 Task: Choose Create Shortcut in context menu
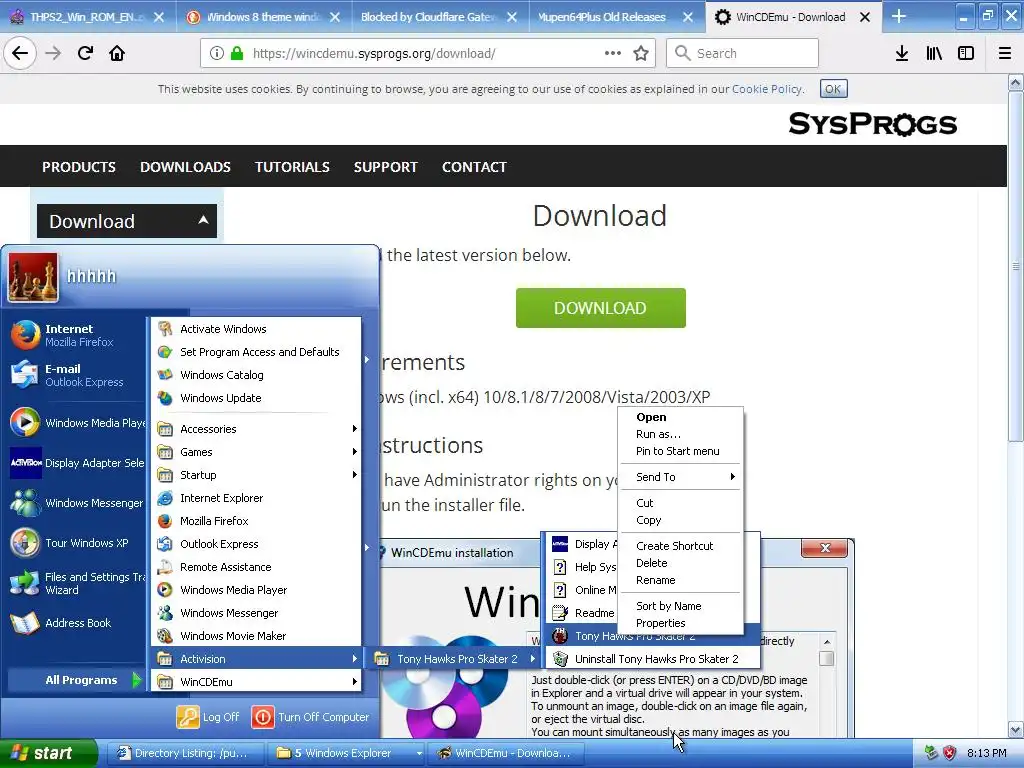[680, 545]
